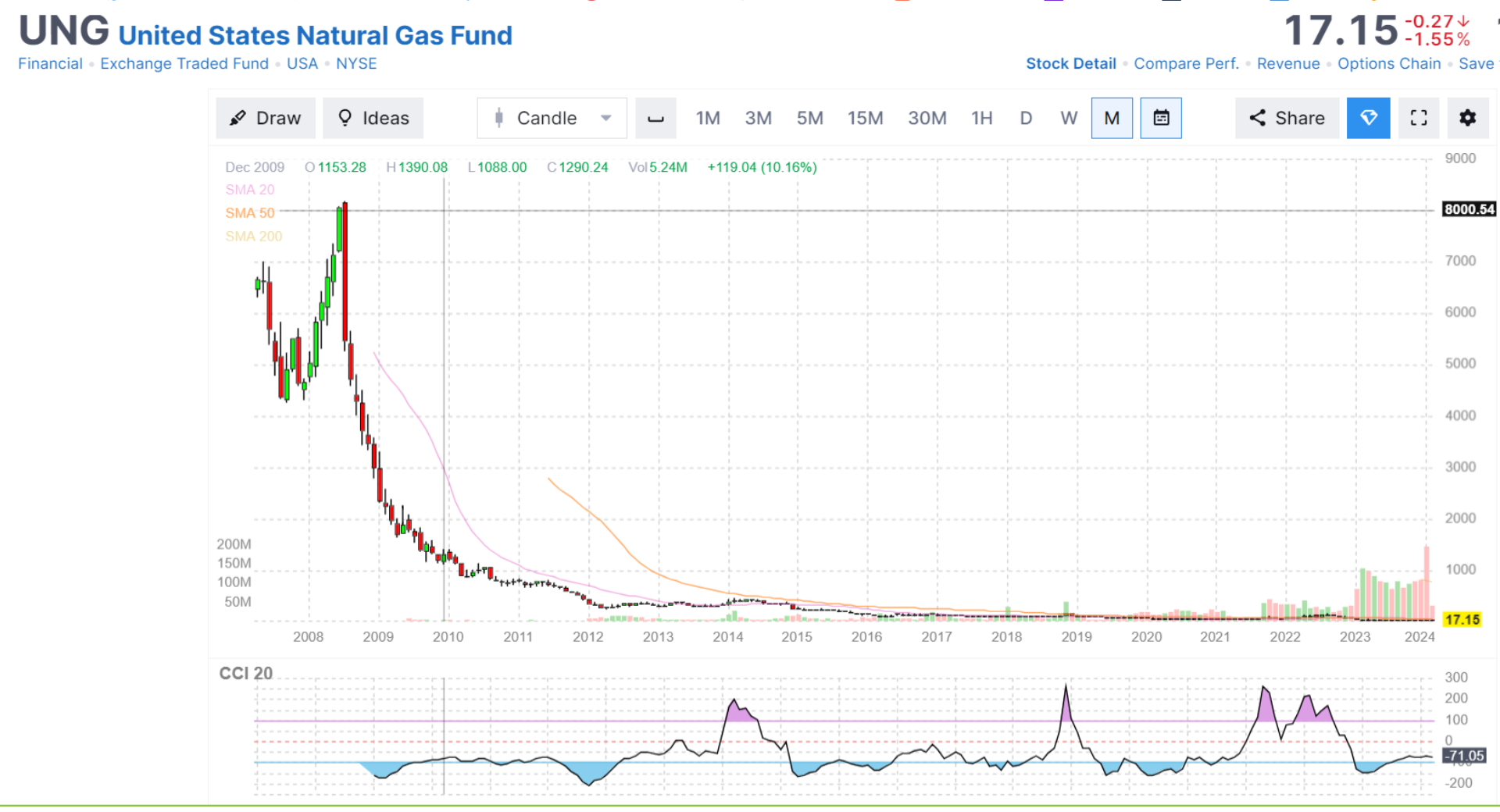Click the Exchange Traded Fund link
Image resolution: width=1500 pixels, height=812 pixels.
pyautogui.click(x=184, y=64)
